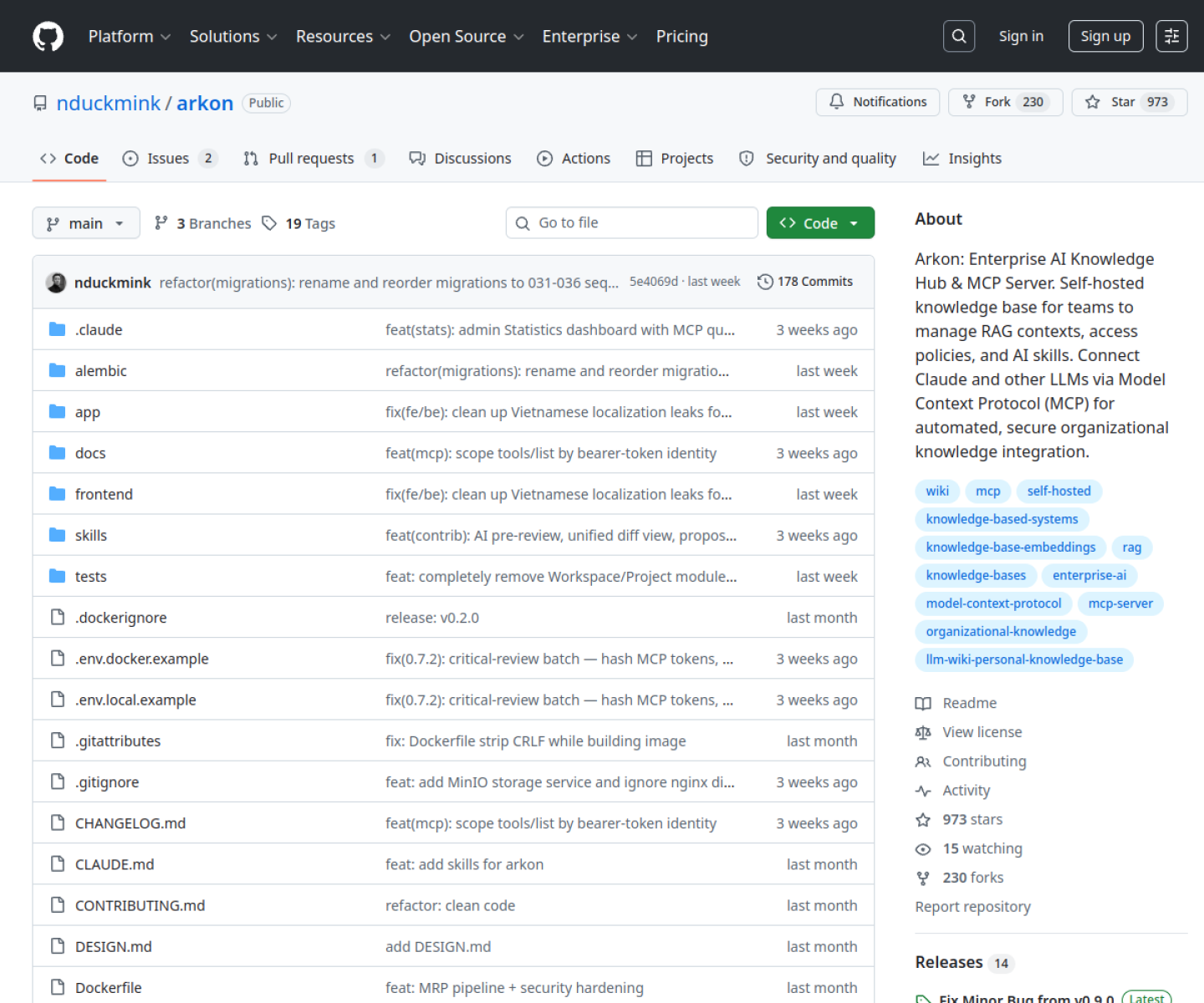This screenshot has width=1204, height=1003.
Task: Expand the Open Source menu
Action: (x=467, y=36)
